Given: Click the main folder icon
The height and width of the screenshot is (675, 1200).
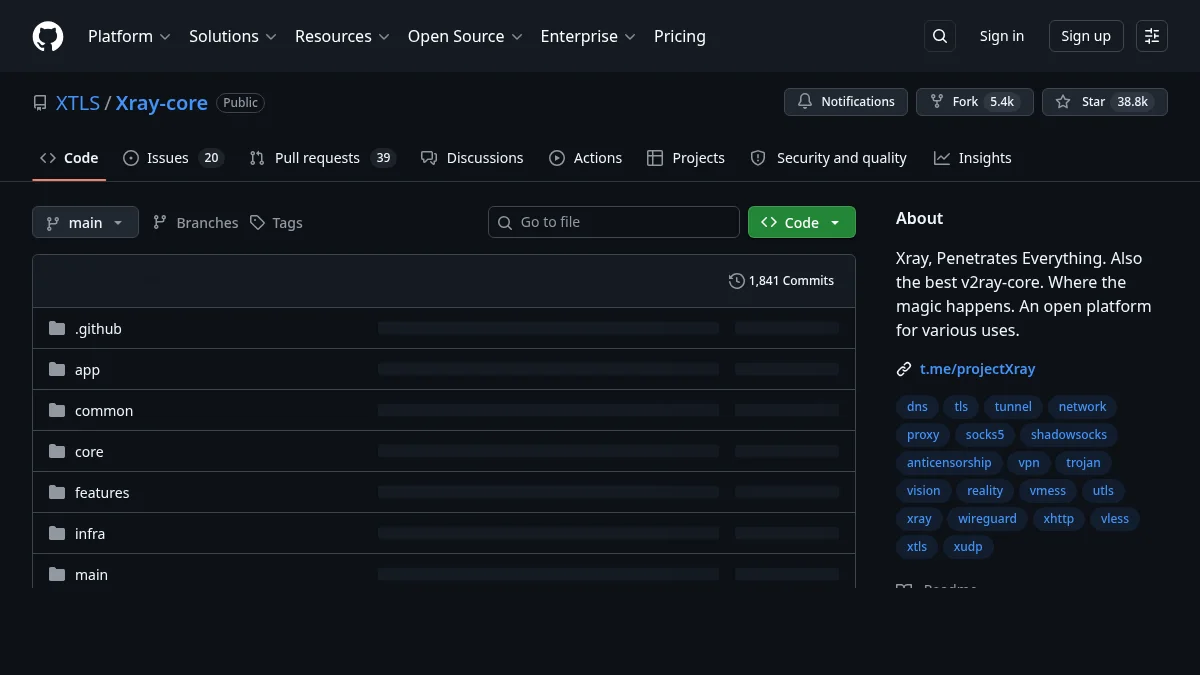Looking at the screenshot, I should 57,575.
